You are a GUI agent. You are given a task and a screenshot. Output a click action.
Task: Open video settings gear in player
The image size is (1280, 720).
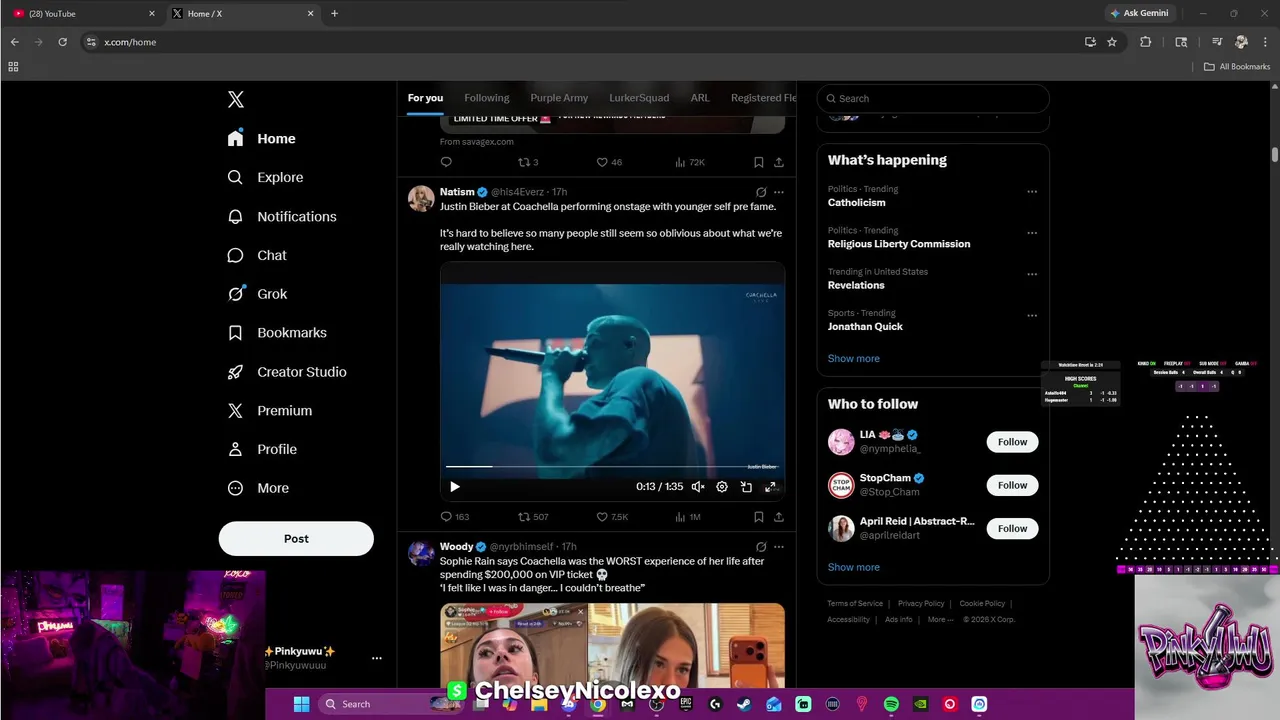[722, 487]
